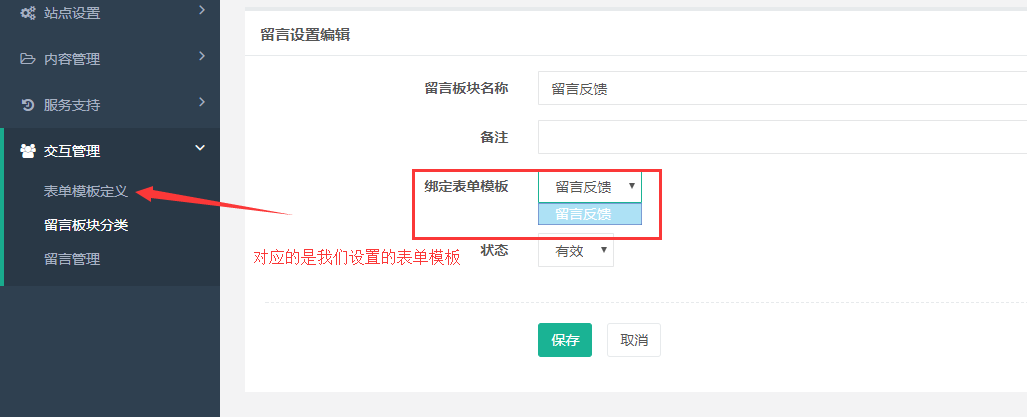Viewport: 1027px width, 417px height.
Task: Open the 绑定表单模板 dropdown
Action: pos(590,186)
